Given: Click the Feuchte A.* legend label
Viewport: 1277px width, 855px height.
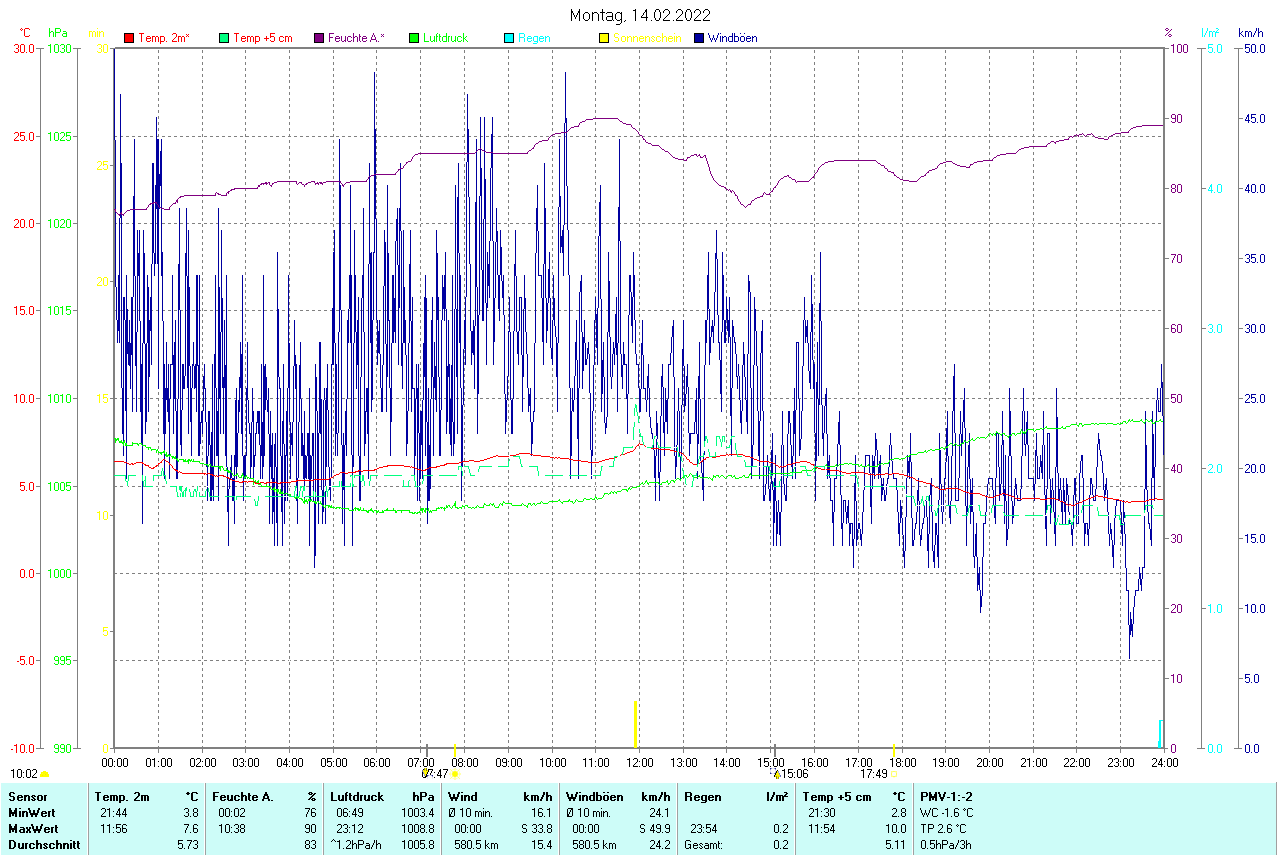Looking at the screenshot, I should coord(356,38).
